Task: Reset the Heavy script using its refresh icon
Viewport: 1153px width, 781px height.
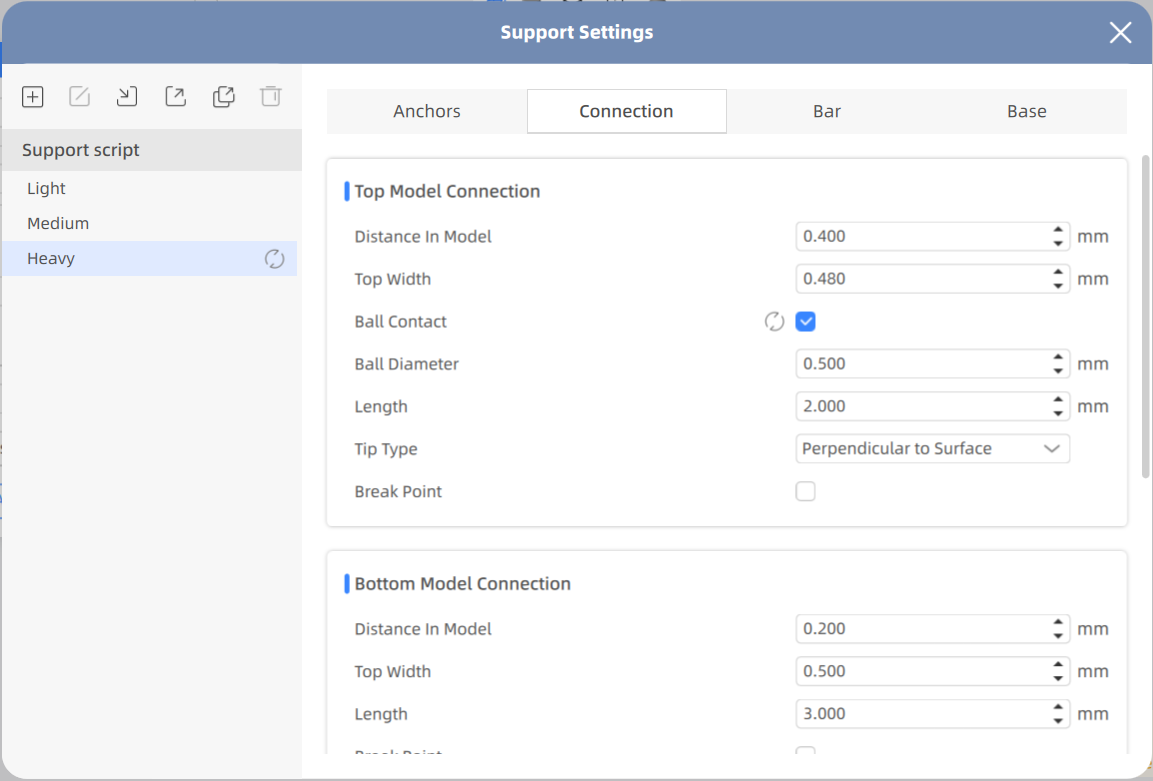Action: 275,259
